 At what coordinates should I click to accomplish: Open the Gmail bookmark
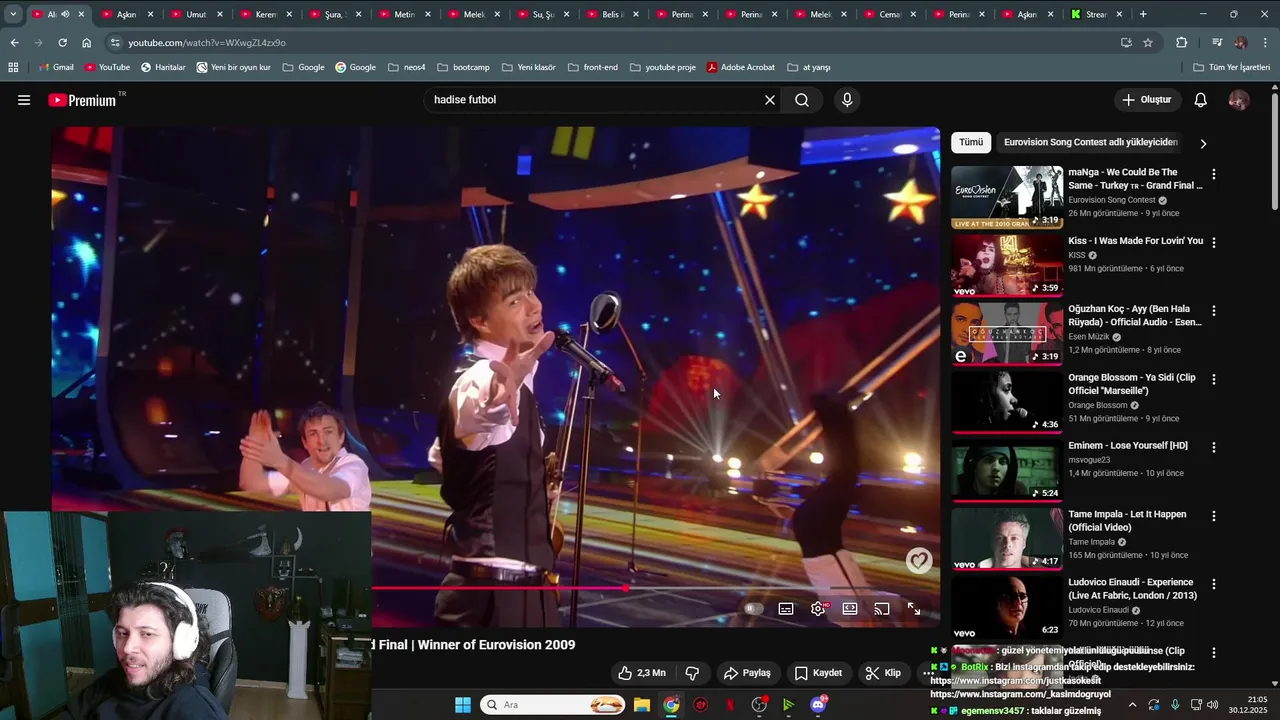point(56,67)
